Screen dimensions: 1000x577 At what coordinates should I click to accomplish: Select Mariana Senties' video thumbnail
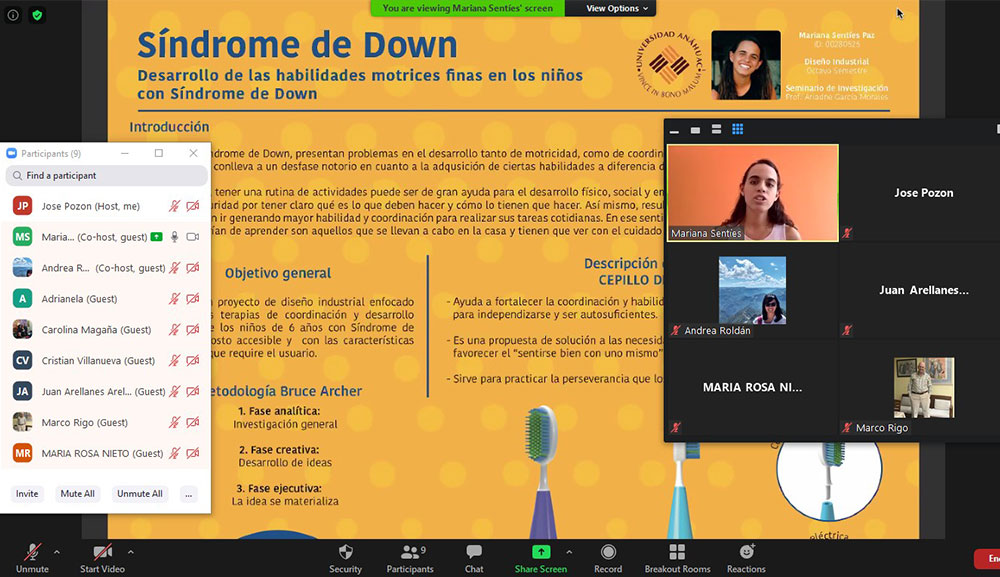pyautogui.click(x=752, y=193)
